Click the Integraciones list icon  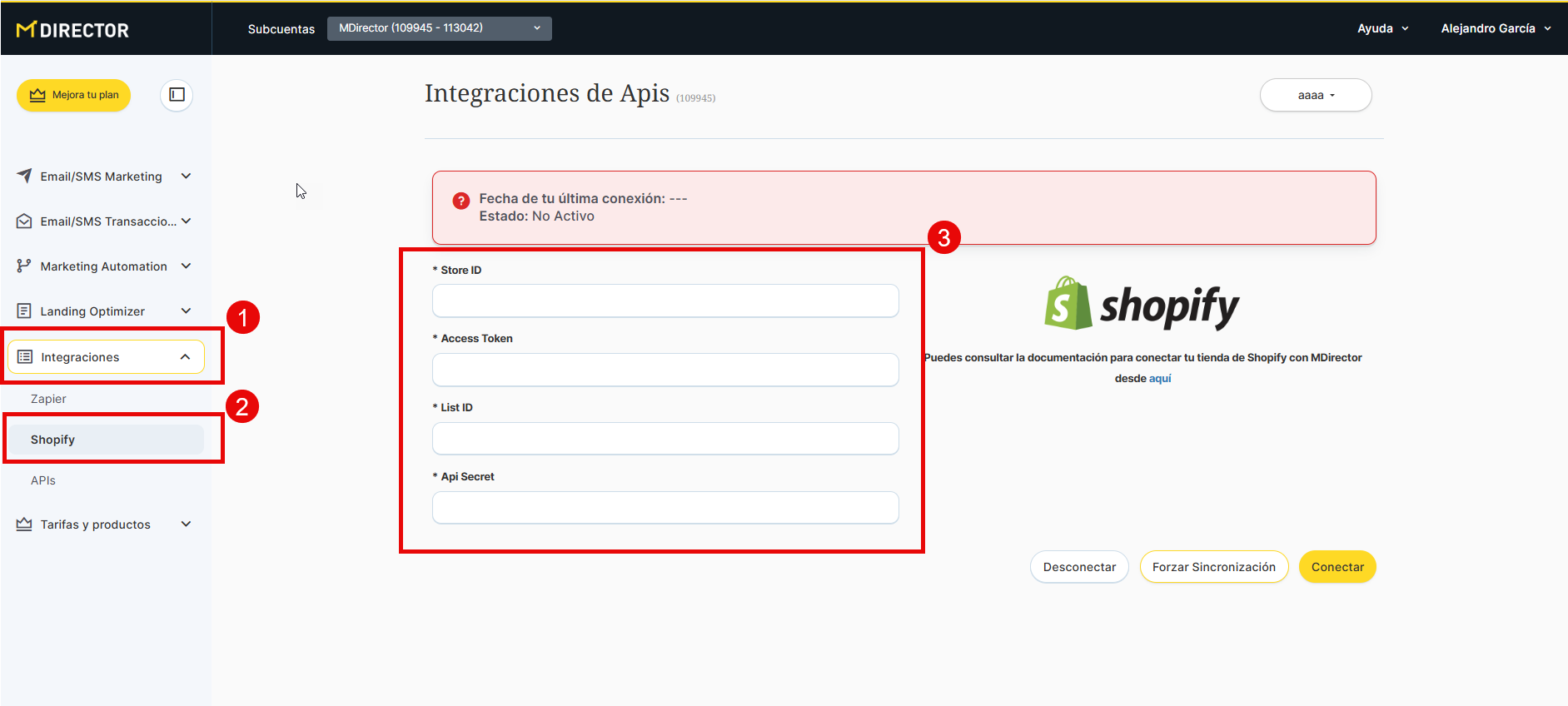tap(25, 357)
